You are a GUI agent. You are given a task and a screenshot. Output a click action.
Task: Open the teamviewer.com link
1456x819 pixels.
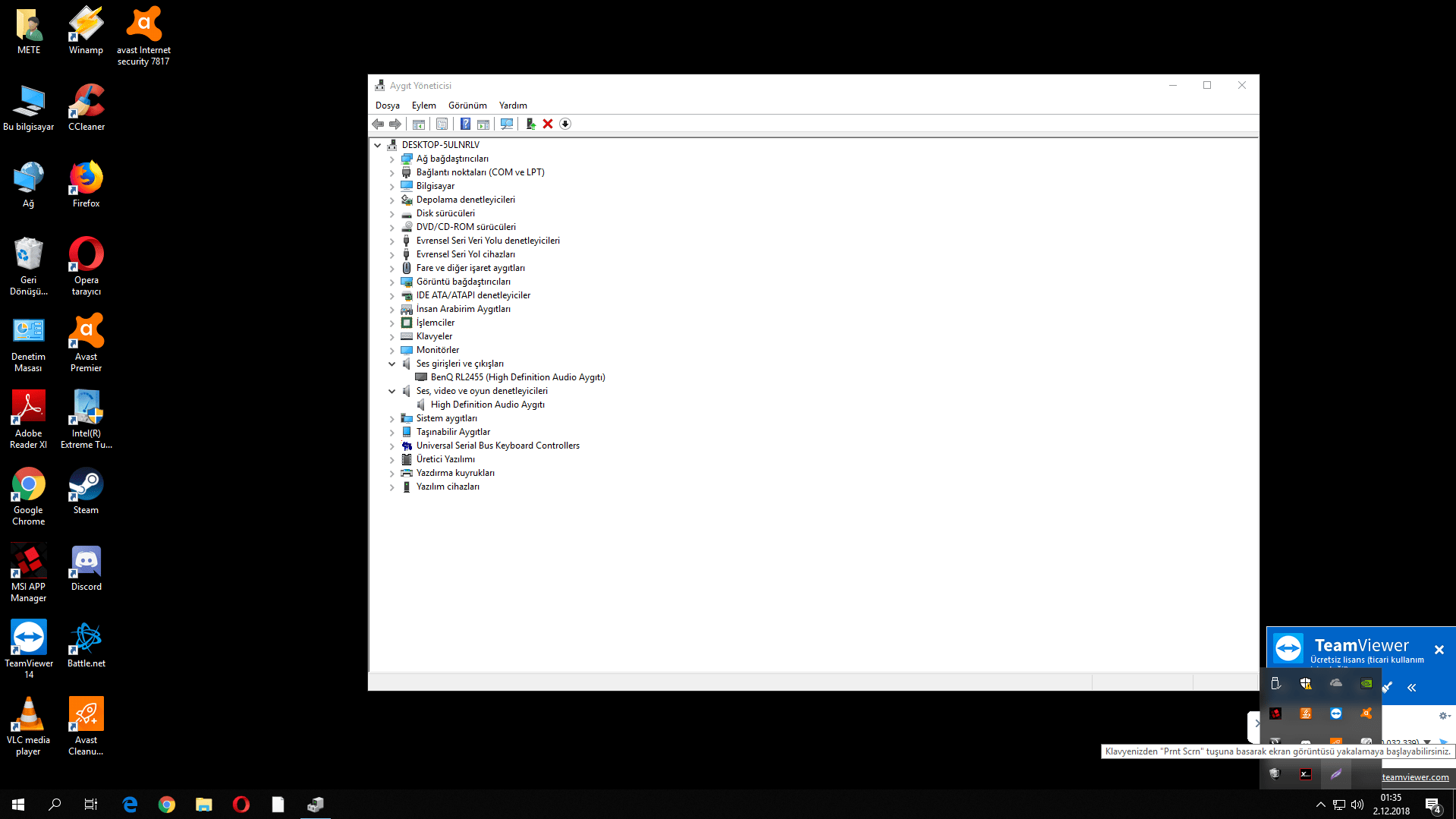[x=1415, y=777]
